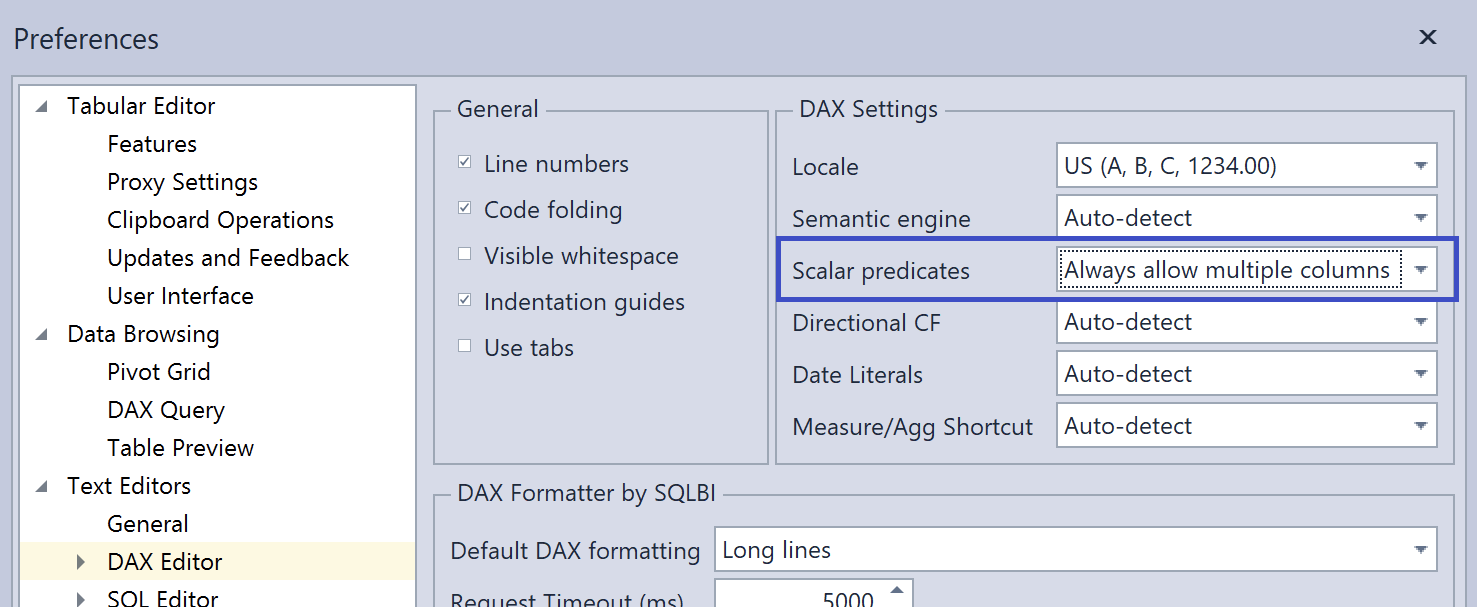Image resolution: width=1477 pixels, height=607 pixels.
Task: Disable Line numbers
Action: click(x=464, y=161)
